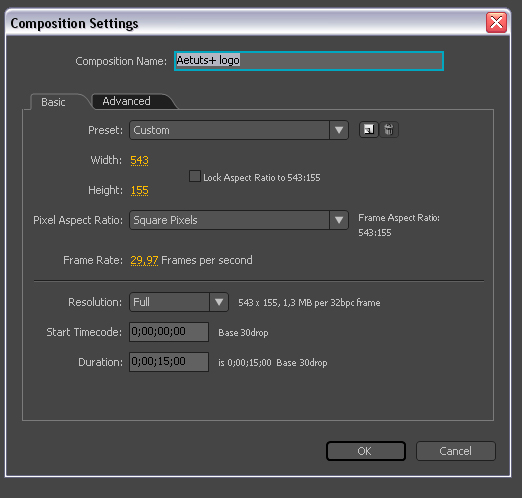The image size is (522, 498).
Task: Click the Custom preset combo box
Action: coord(239,130)
